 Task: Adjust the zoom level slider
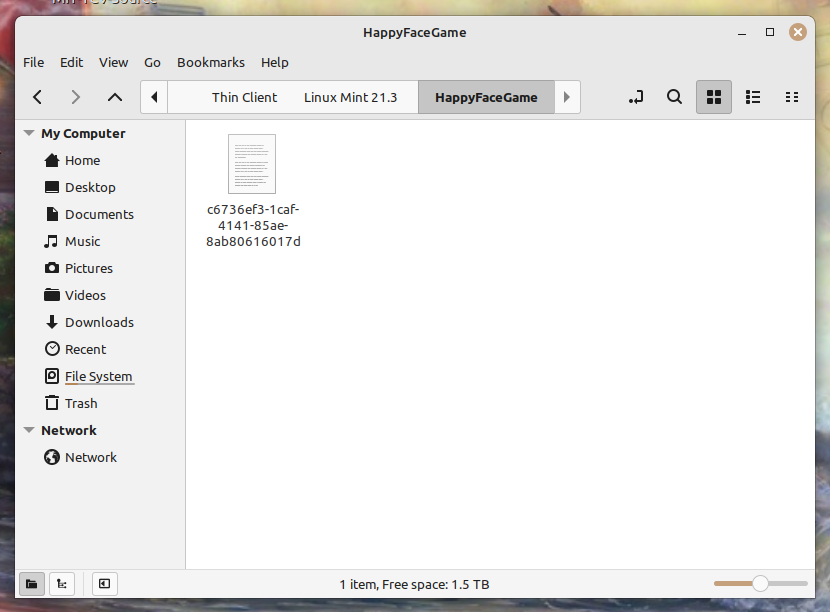click(760, 583)
